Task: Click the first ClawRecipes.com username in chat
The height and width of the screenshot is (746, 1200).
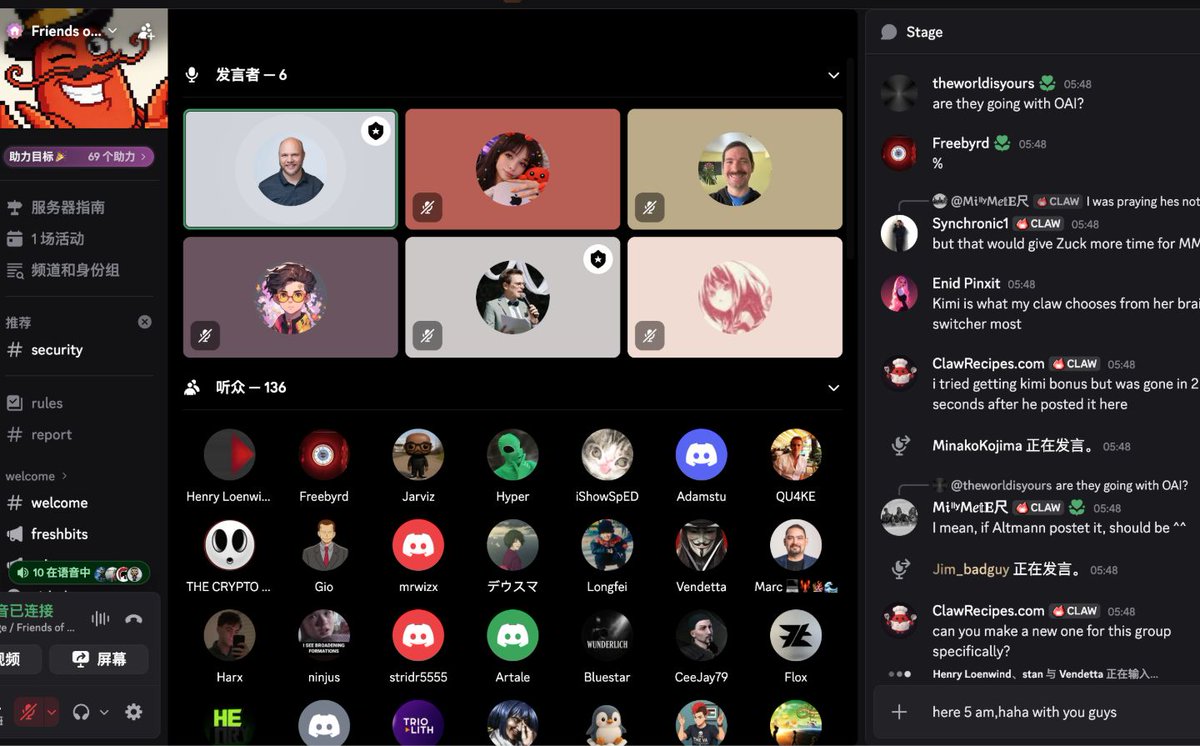Action: (x=988, y=364)
